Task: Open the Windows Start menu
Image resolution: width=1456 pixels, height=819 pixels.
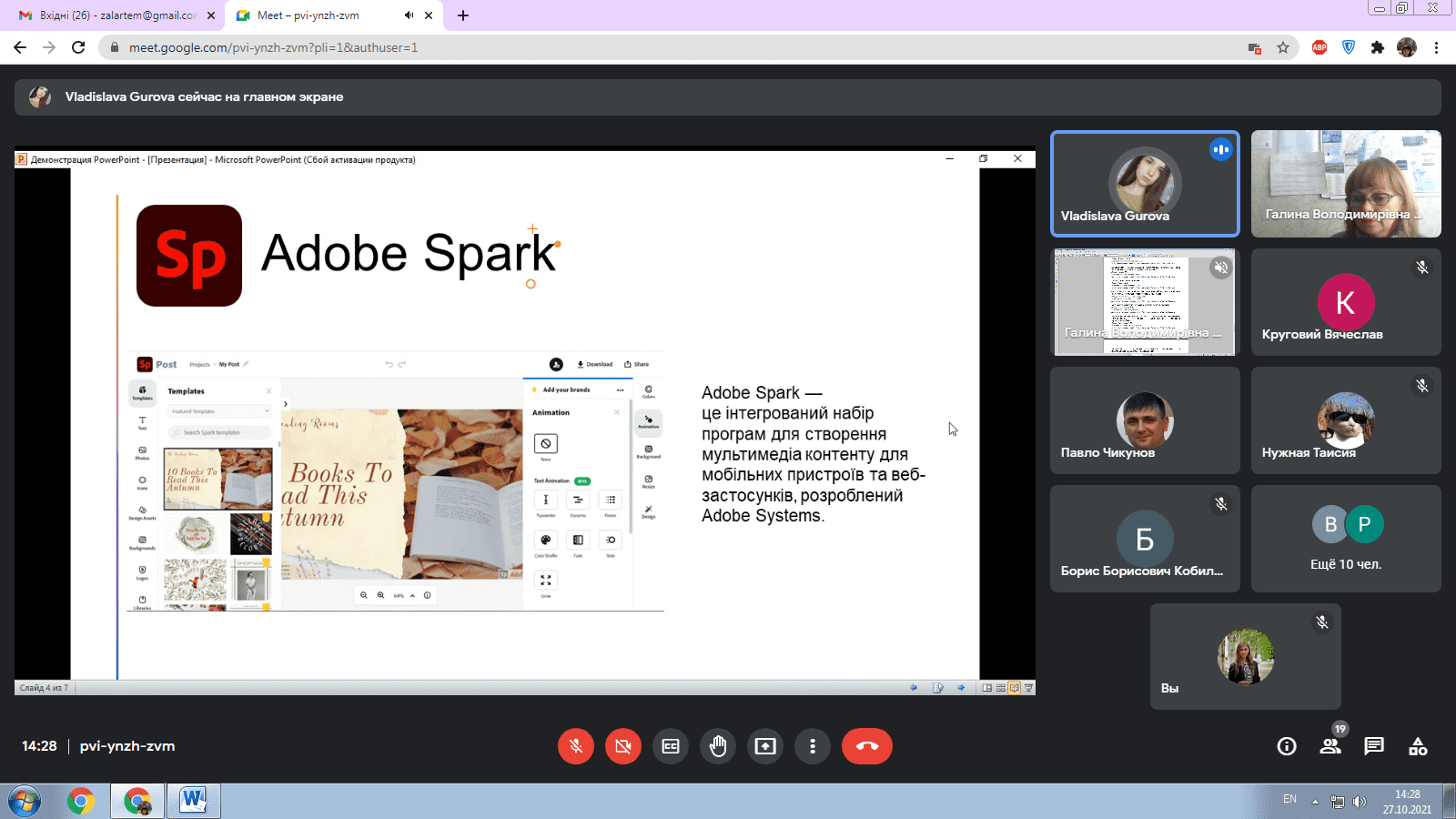Action: [x=25, y=801]
